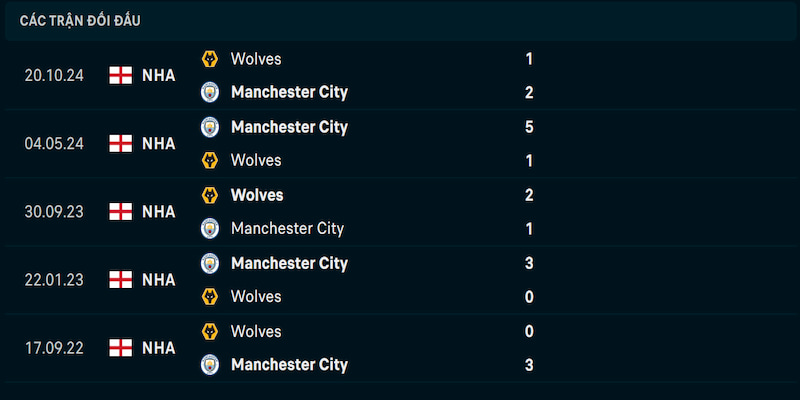This screenshot has height=400, width=800.
Task: Click Manchester City score 5 in 04.05.24 match
Action: point(529,127)
